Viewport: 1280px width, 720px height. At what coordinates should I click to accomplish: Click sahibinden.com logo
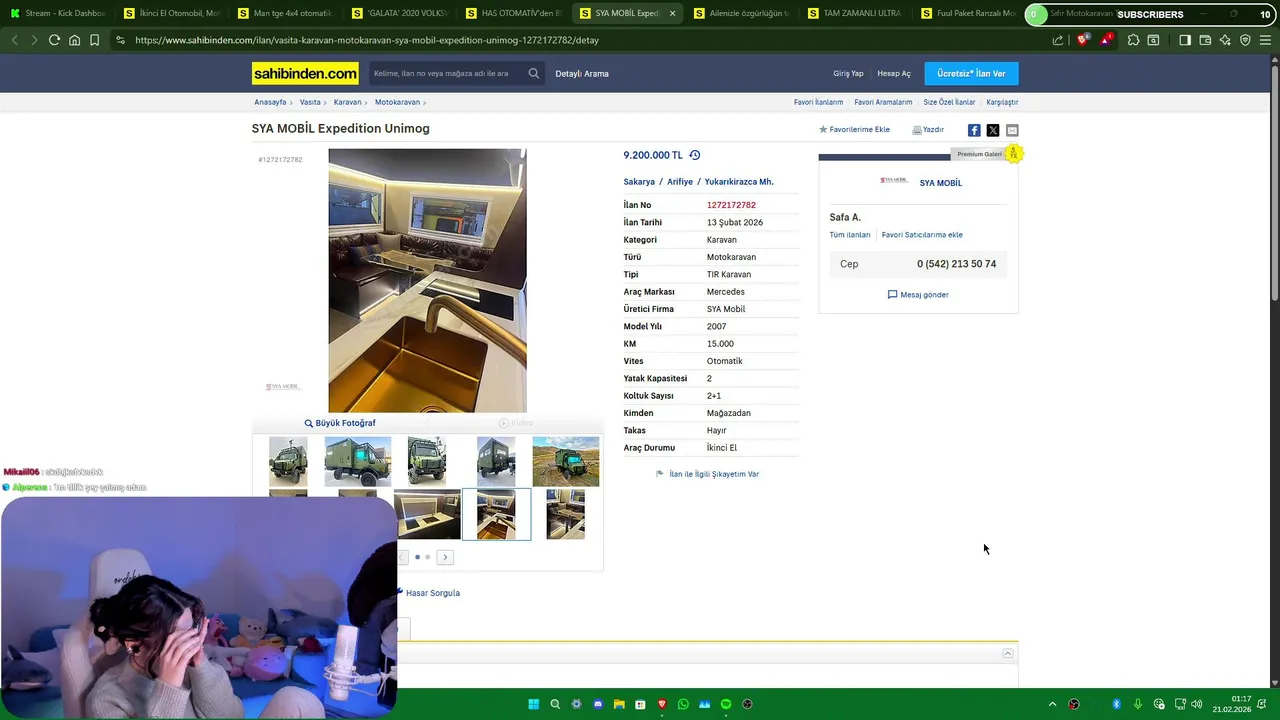click(x=305, y=73)
